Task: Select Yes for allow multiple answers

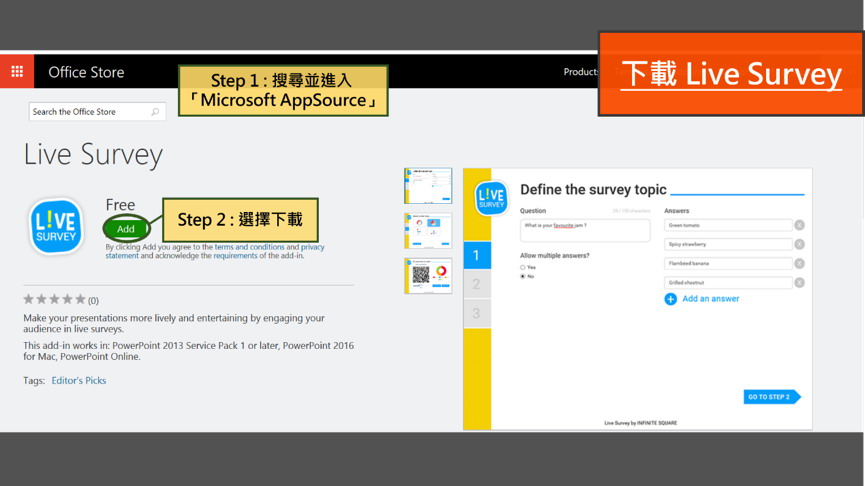Action: pos(522,268)
